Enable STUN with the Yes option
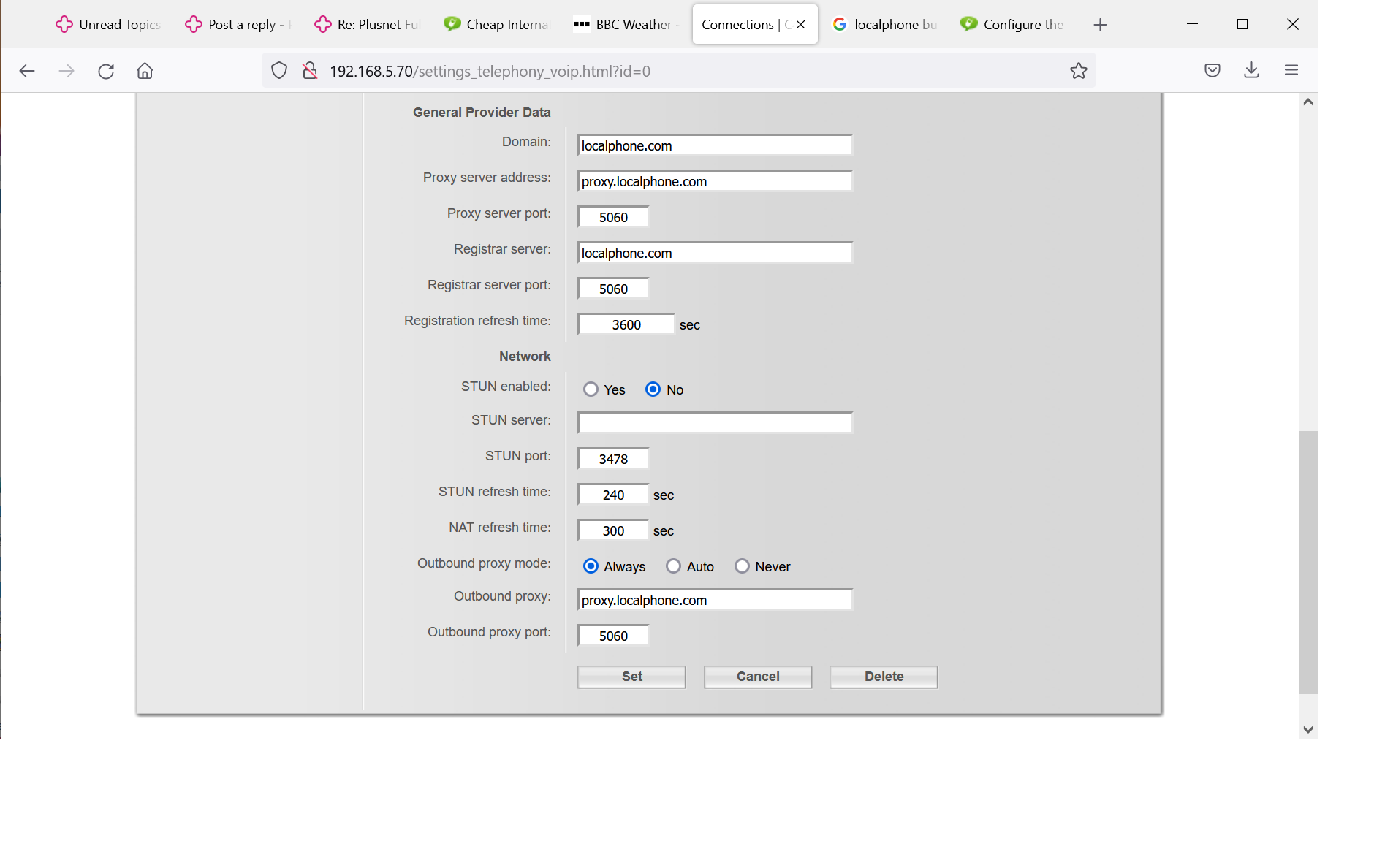 (x=591, y=389)
